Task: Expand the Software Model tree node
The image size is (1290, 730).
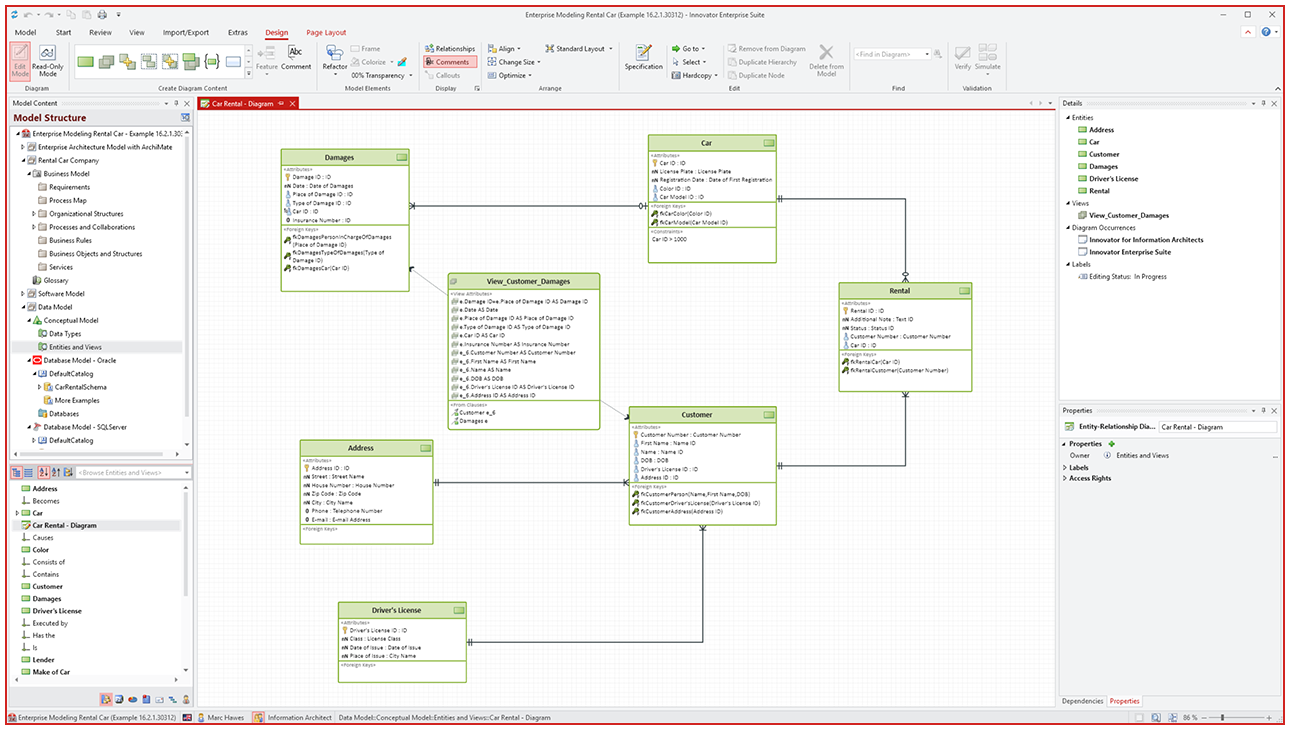Action: click(x=23, y=294)
